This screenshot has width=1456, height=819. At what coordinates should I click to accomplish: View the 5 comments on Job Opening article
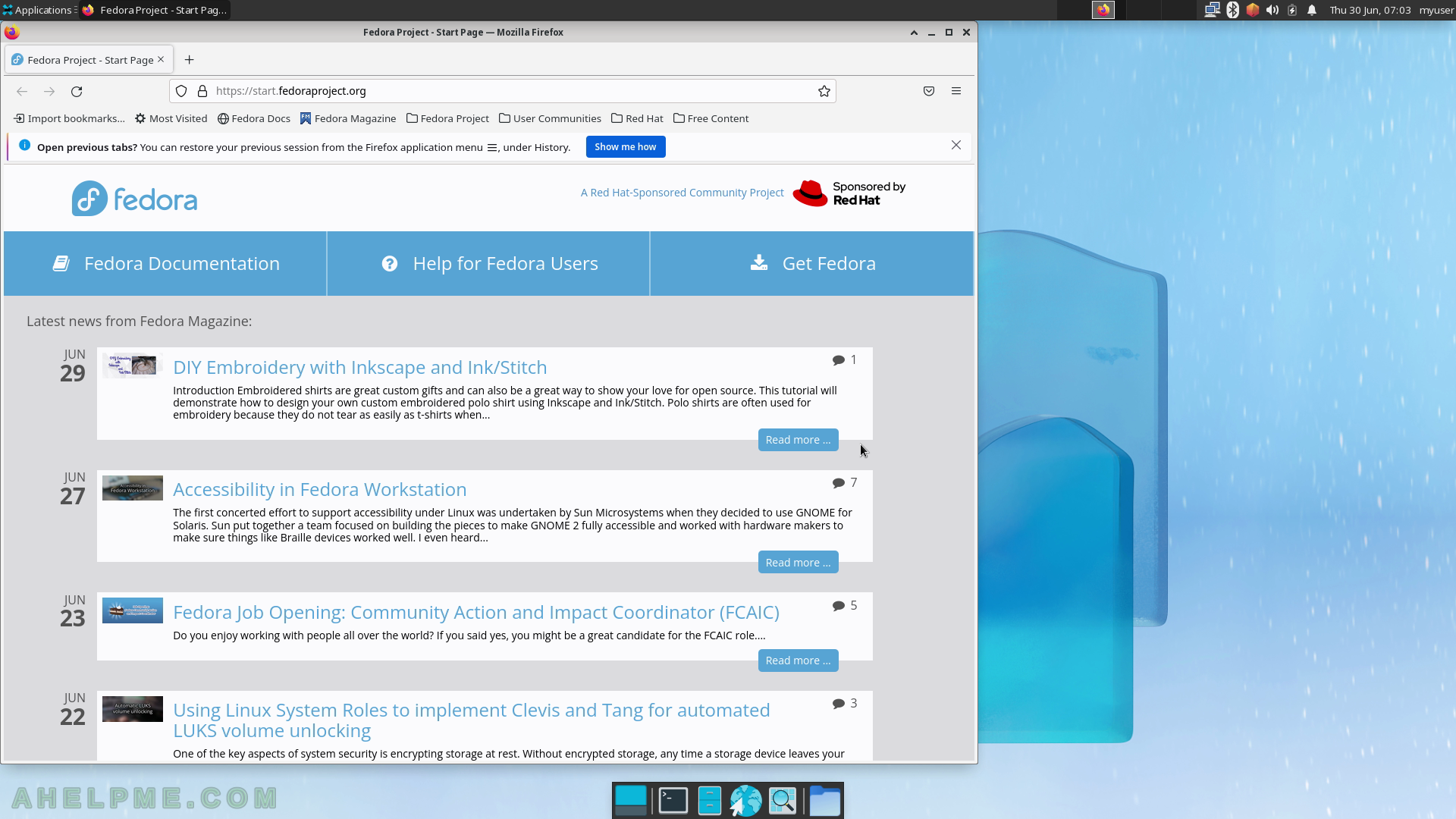(844, 606)
